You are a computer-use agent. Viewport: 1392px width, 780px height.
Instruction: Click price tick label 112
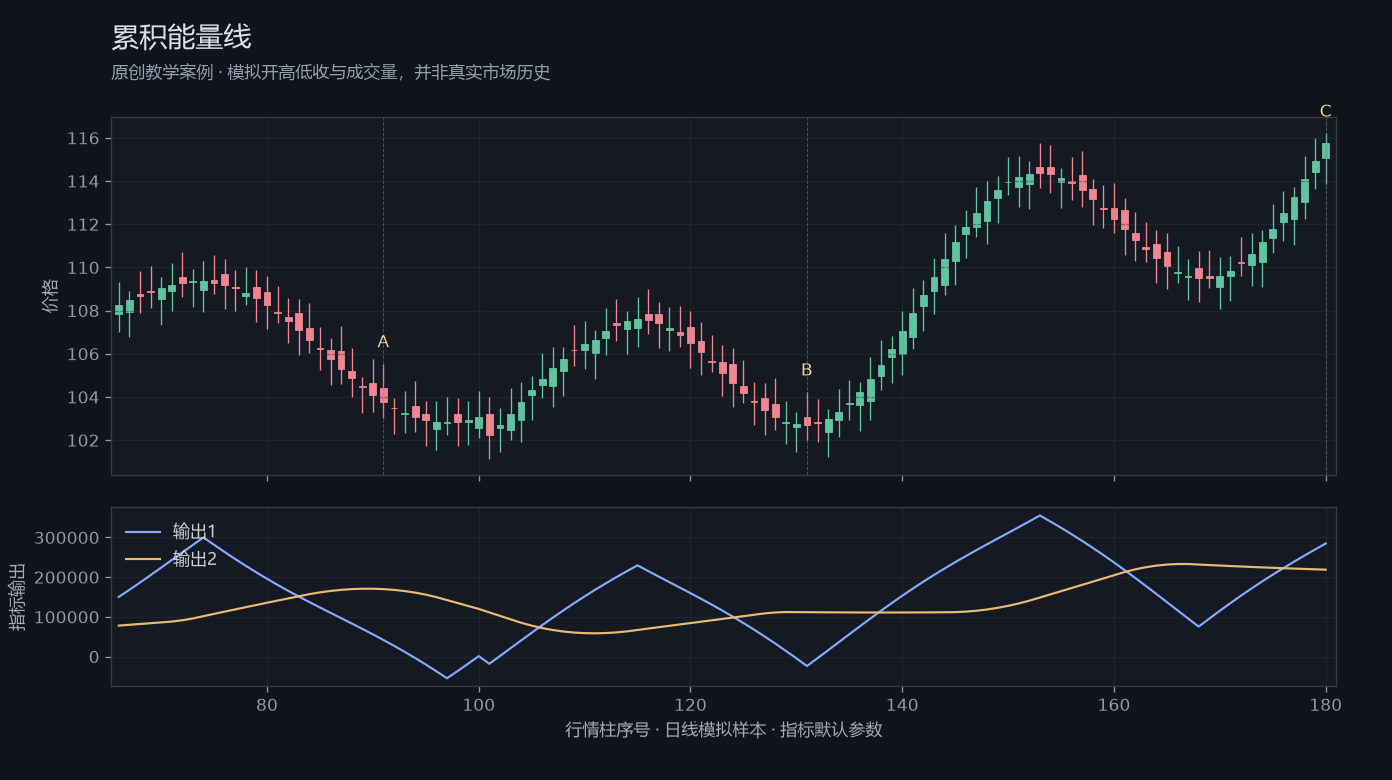(x=83, y=225)
